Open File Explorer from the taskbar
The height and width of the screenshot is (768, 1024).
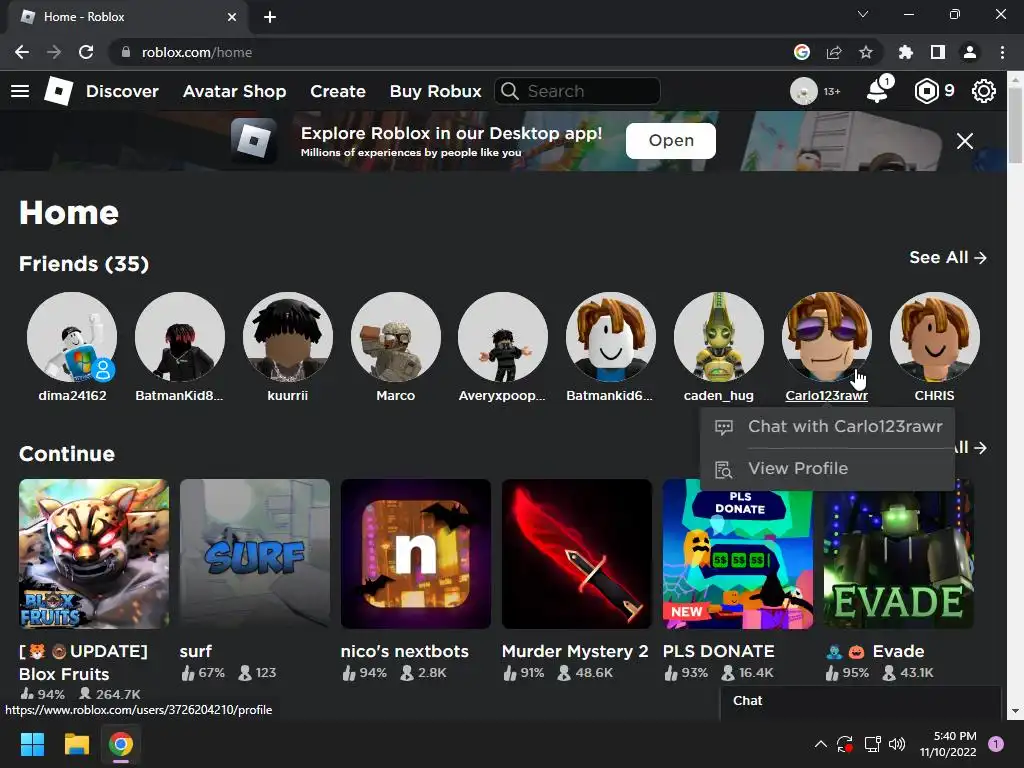tap(76, 744)
